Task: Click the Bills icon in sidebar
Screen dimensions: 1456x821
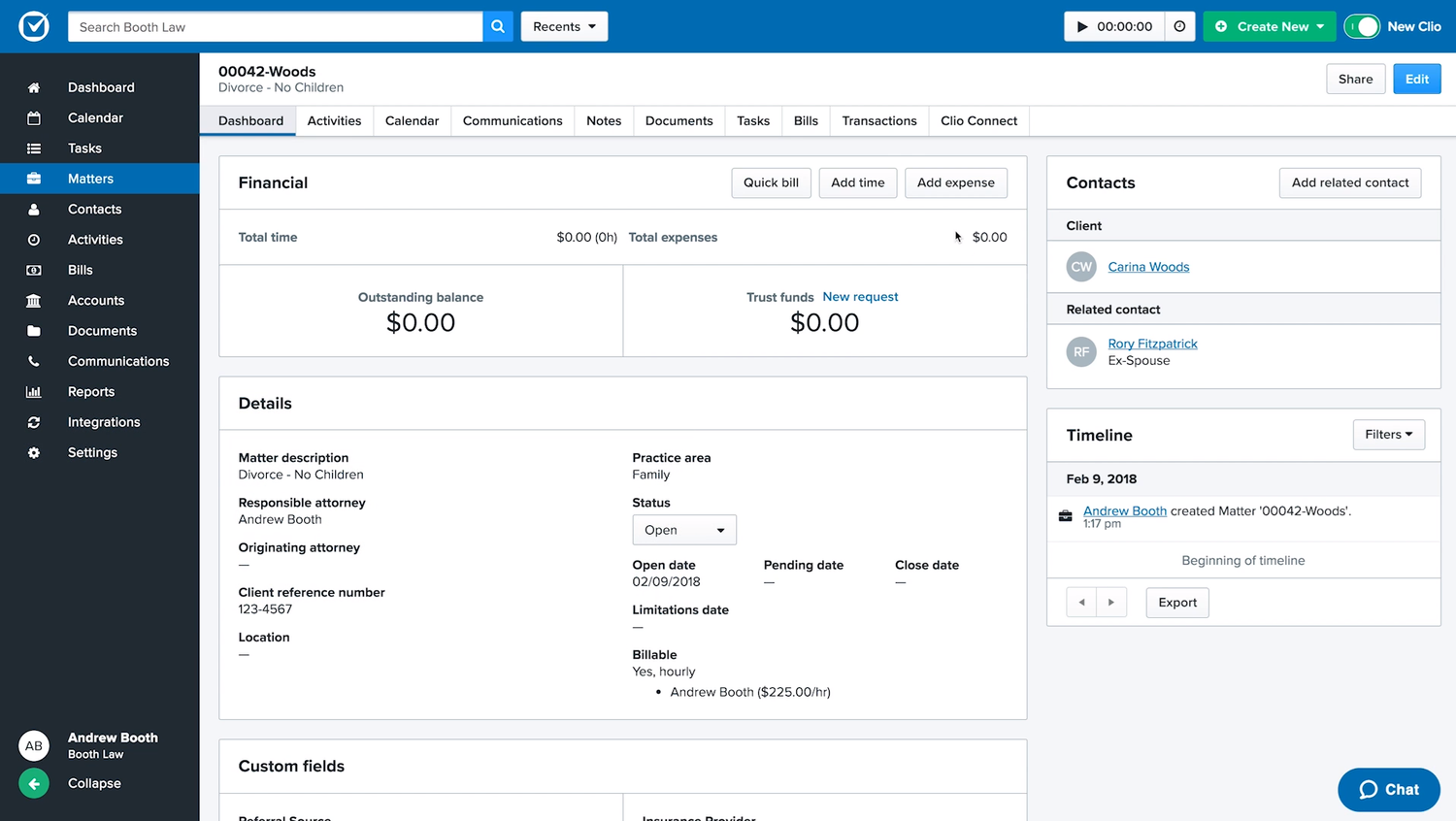Action: 34,270
